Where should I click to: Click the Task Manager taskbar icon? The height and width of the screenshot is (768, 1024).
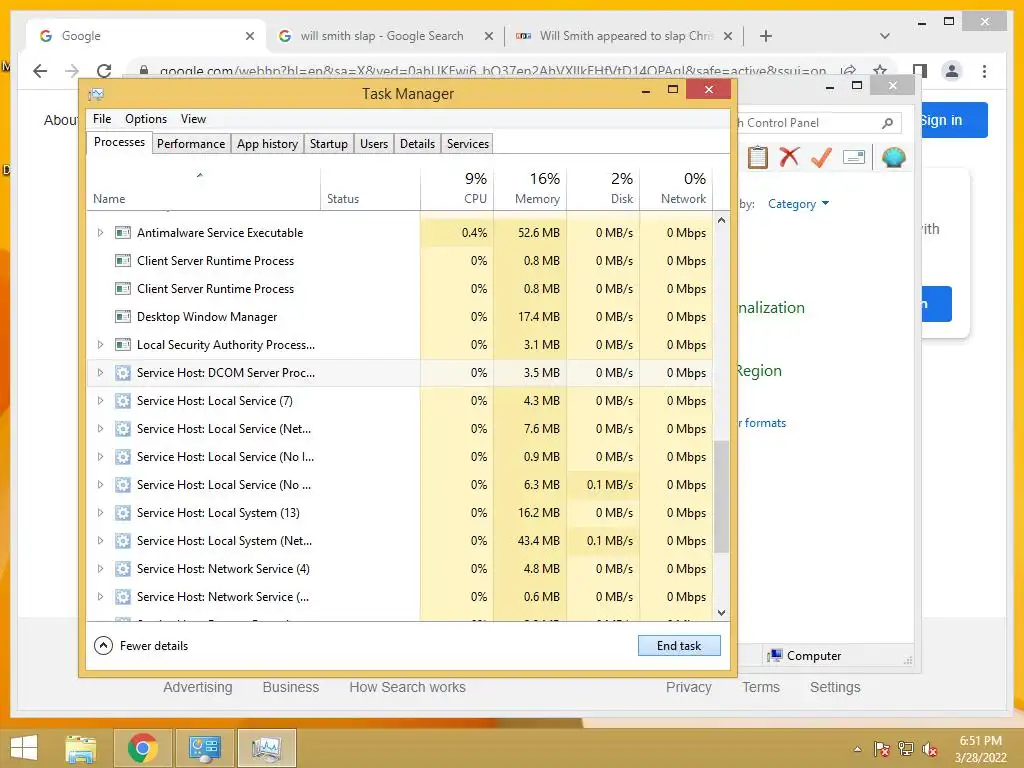pyautogui.click(x=266, y=748)
